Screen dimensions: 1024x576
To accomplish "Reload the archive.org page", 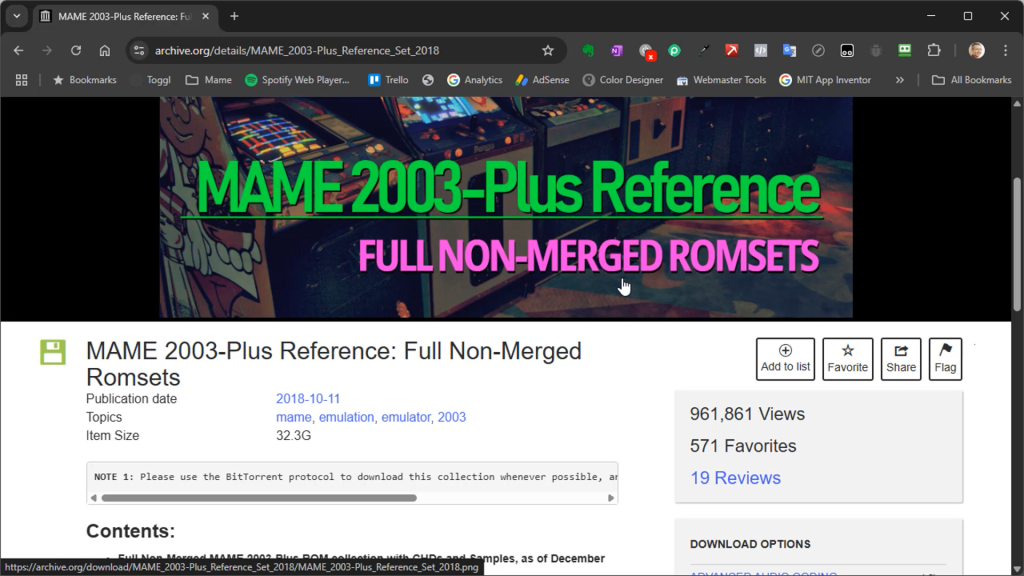I will [x=76, y=50].
